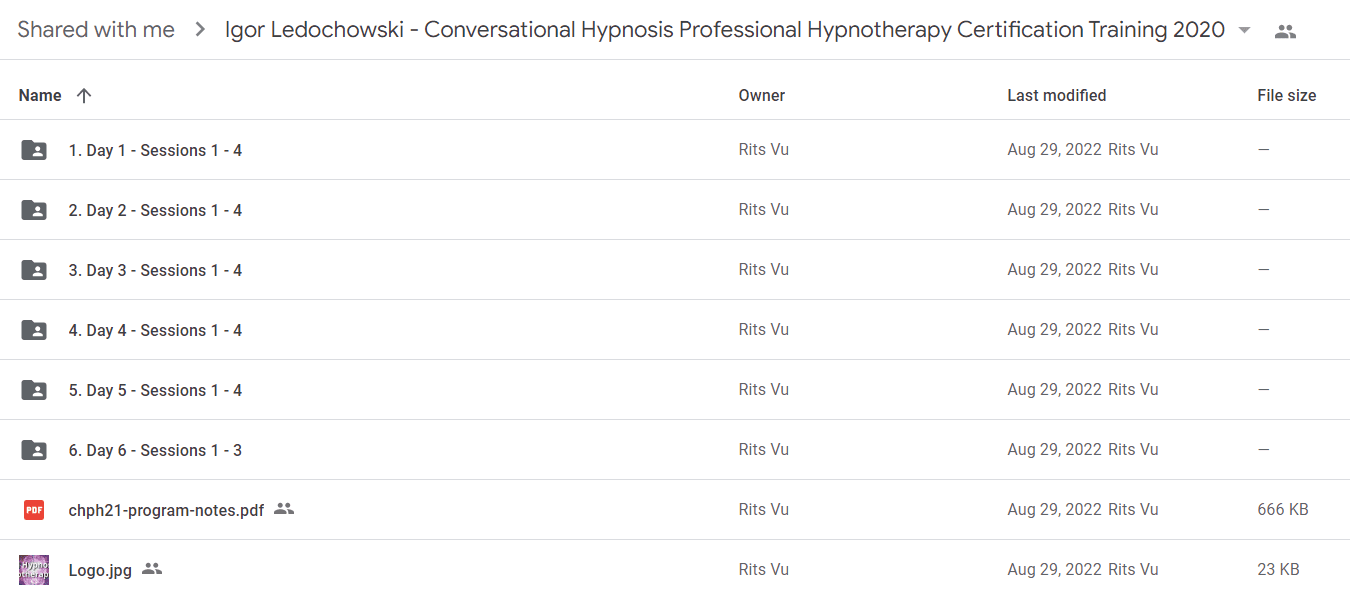Click the shared people icon in breadcrumb header

(x=1285, y=31)
